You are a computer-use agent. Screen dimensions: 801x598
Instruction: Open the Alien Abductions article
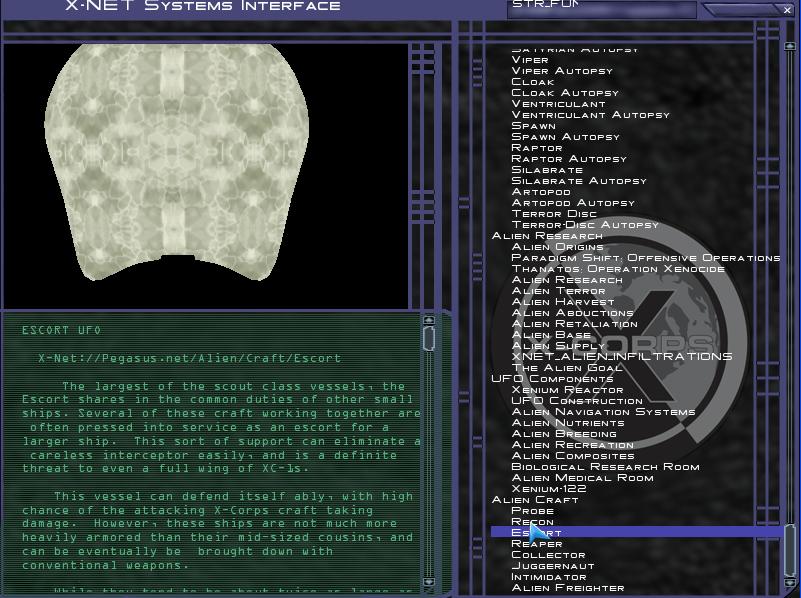(572, 313)
